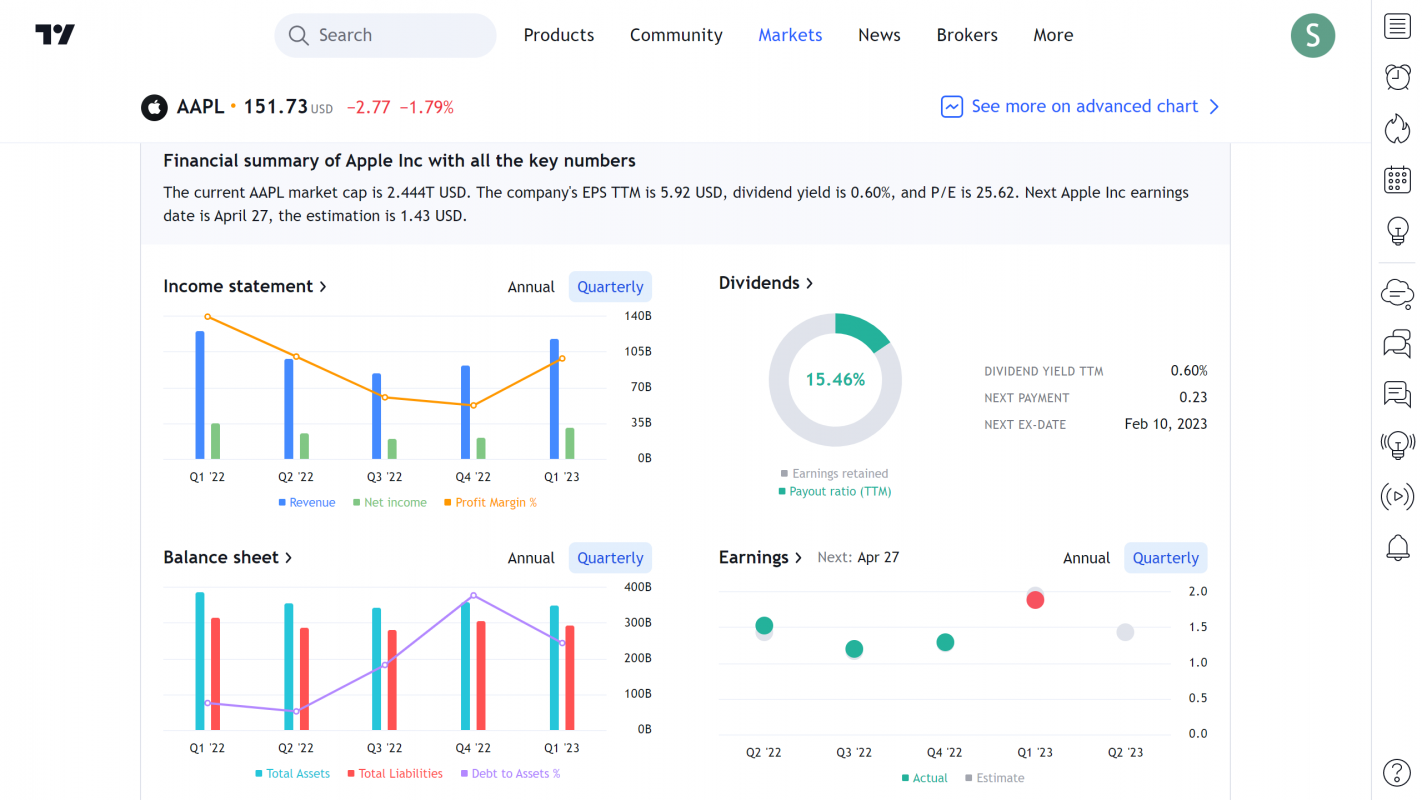Expand the Balance sheet section
This screenshot has width=1422, height=800.
[x=227, y=557]
